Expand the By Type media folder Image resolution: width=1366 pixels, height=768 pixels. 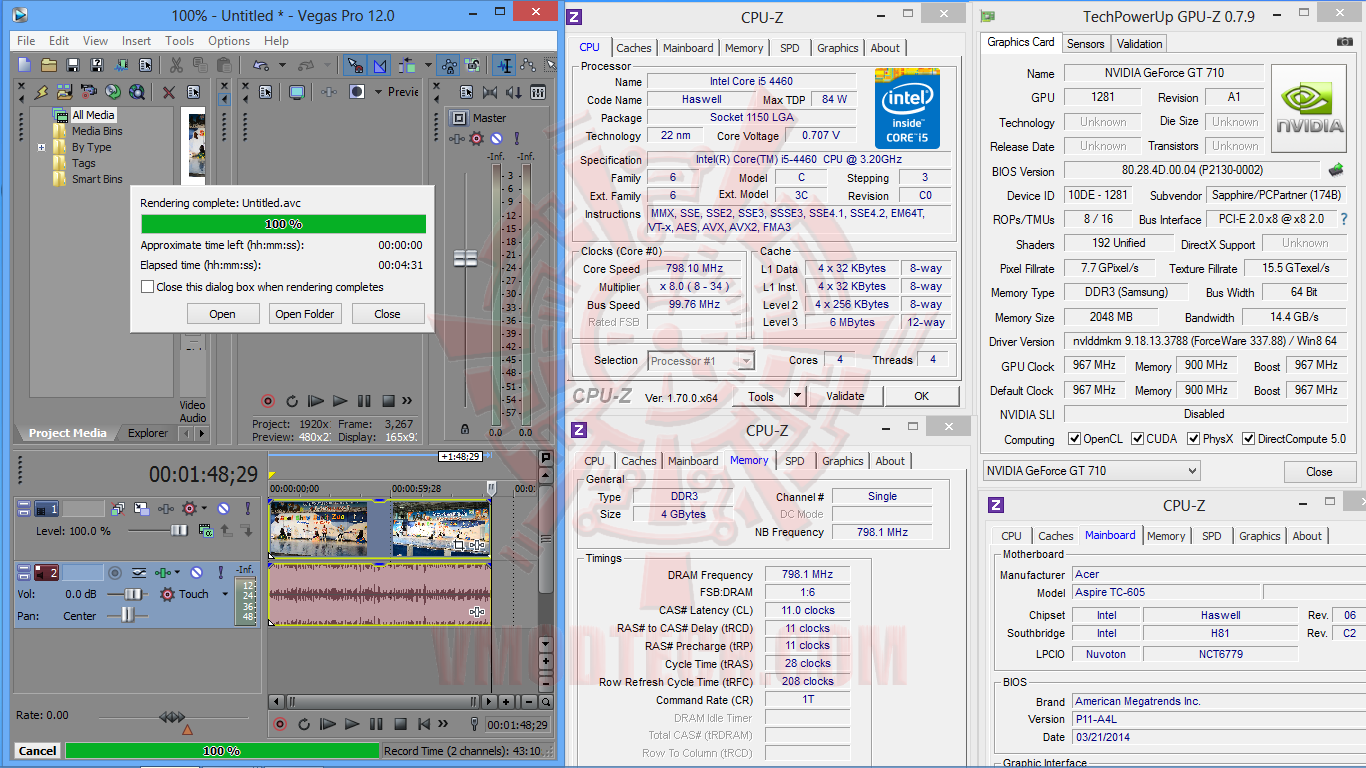(x=42, y=147)
